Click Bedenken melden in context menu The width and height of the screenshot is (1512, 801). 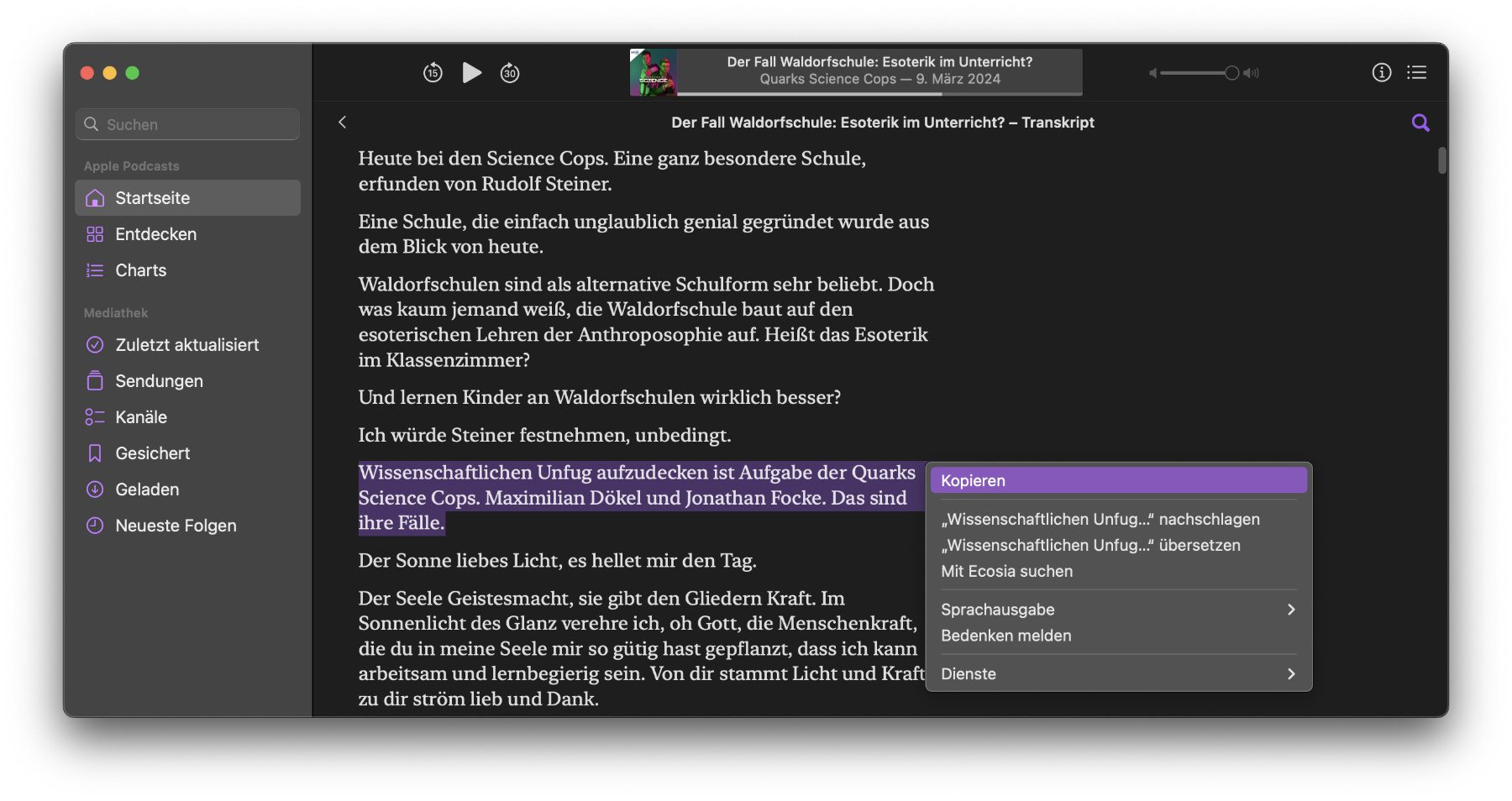[x=1005, y=636]
